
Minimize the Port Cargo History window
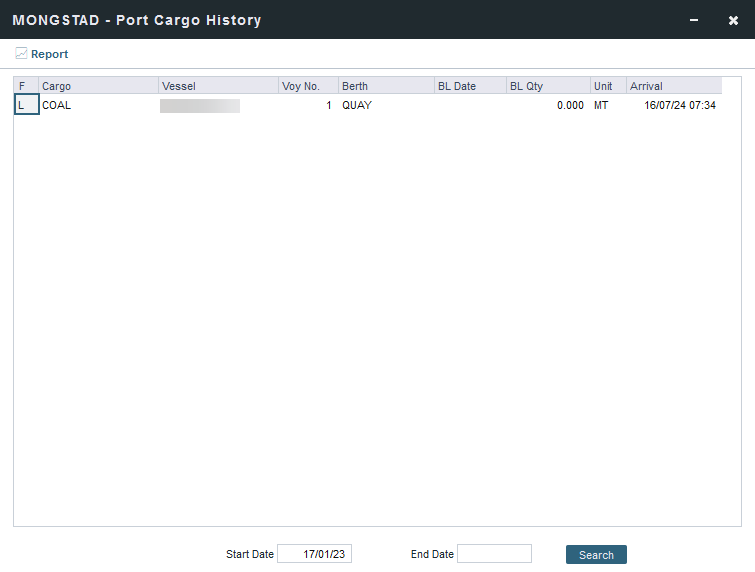(x=694, y=20)
